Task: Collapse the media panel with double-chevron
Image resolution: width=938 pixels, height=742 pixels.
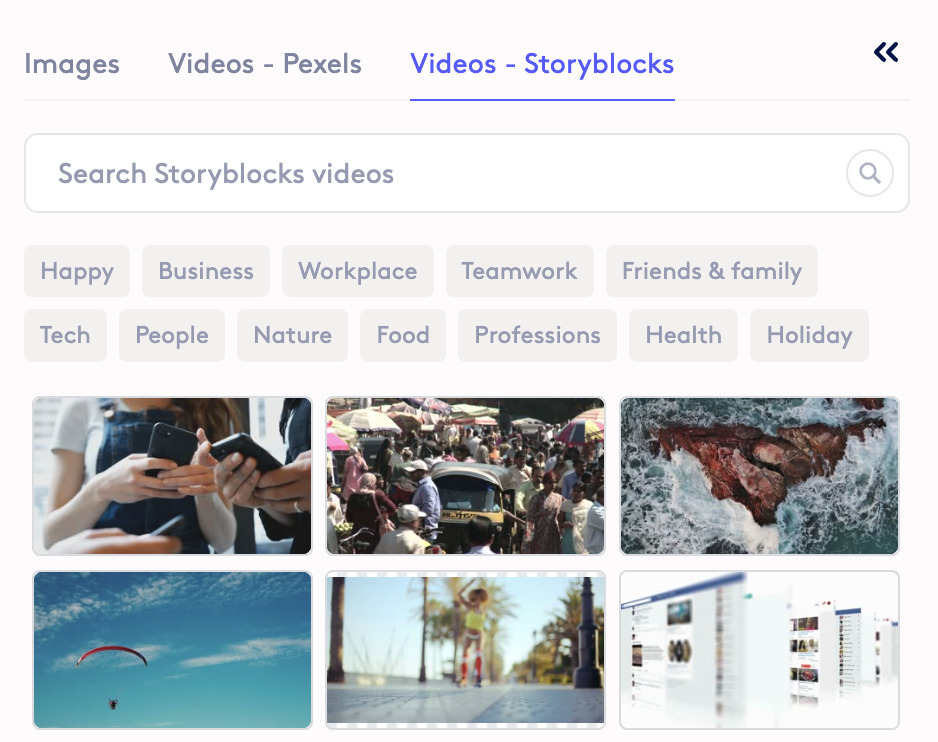Action: (x=886, y=51)
